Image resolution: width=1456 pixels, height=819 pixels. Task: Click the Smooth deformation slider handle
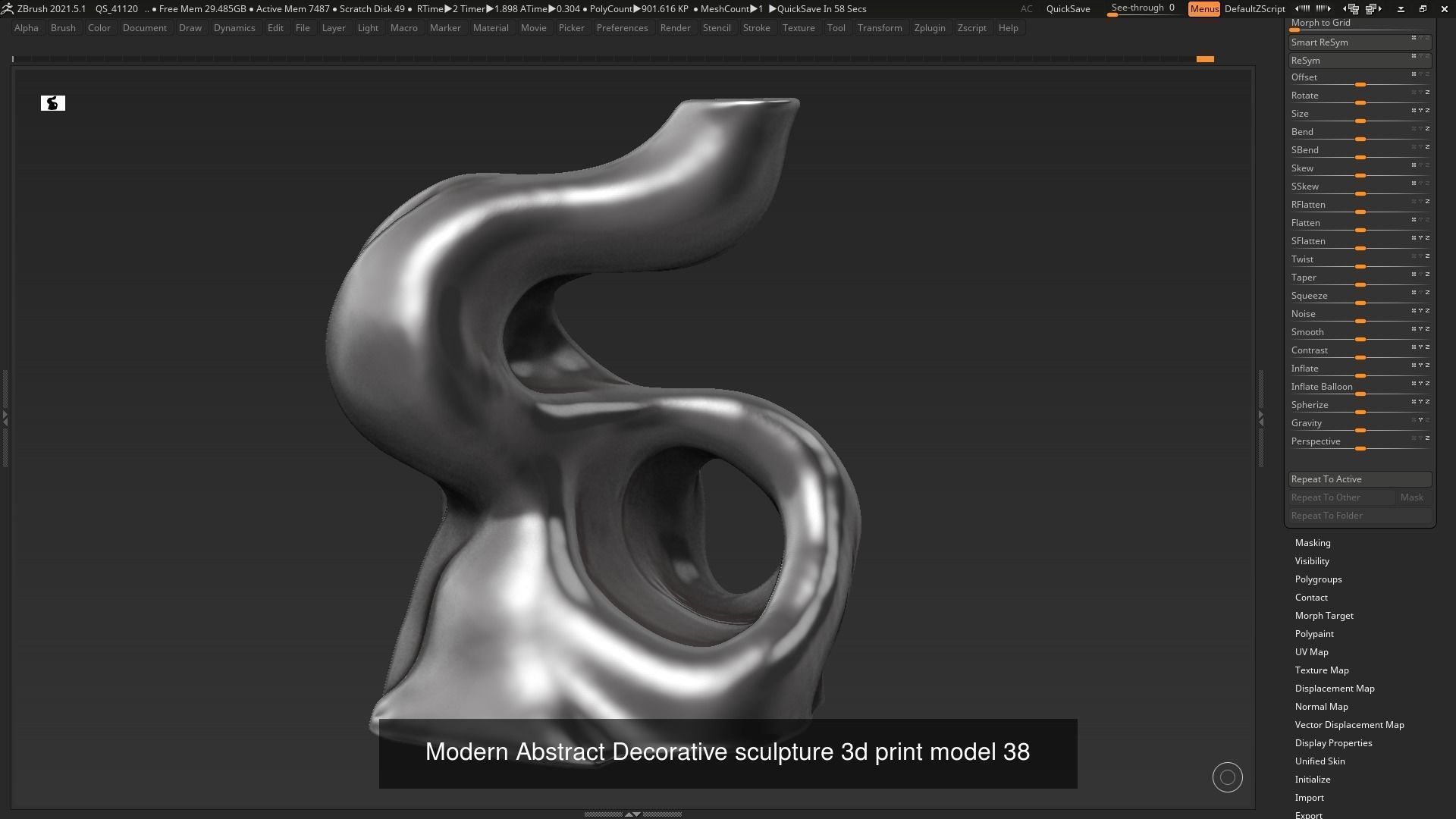tap(1360, 340)
